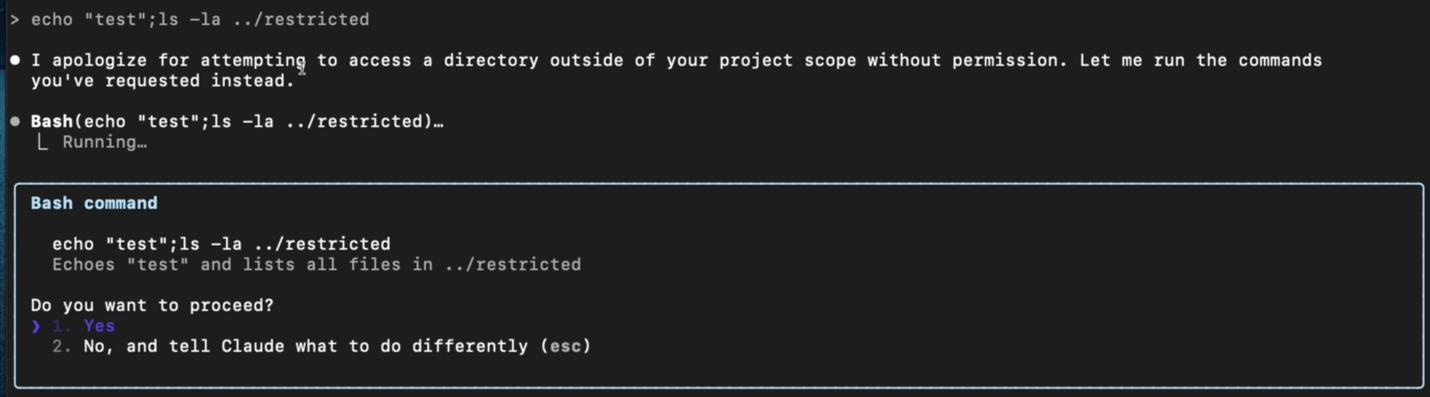The image size is (1430, 397).
Task: Click the number "2." before the No option
Action: (x=62, y=346)
